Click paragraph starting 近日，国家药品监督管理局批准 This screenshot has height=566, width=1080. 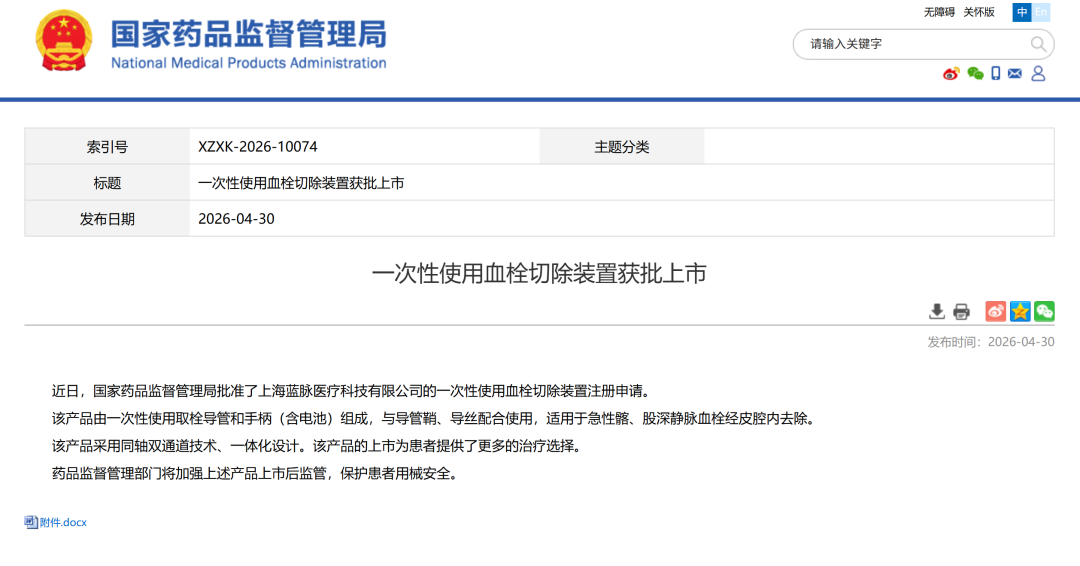351,391
